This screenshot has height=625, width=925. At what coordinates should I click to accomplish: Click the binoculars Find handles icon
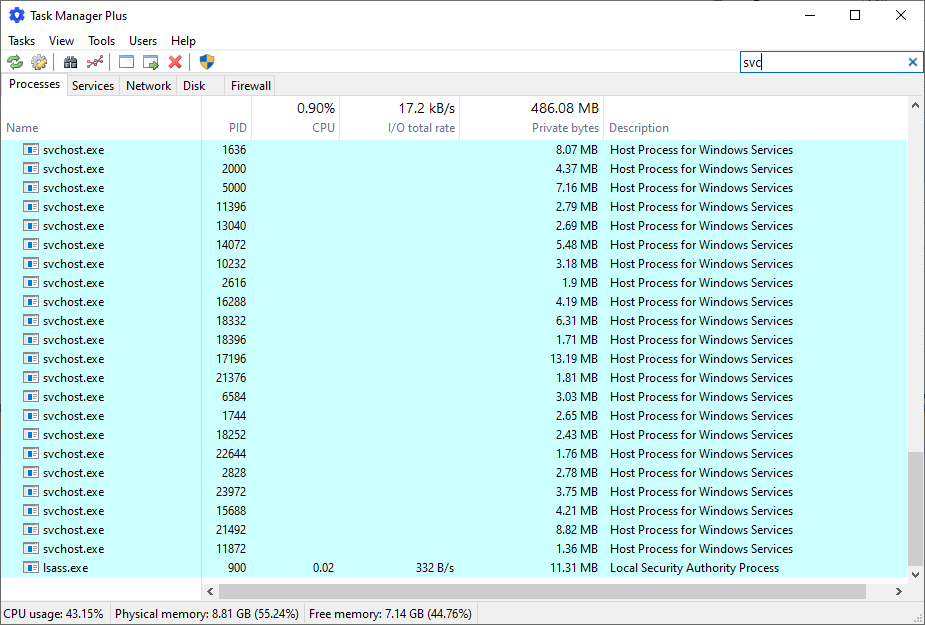70,62
